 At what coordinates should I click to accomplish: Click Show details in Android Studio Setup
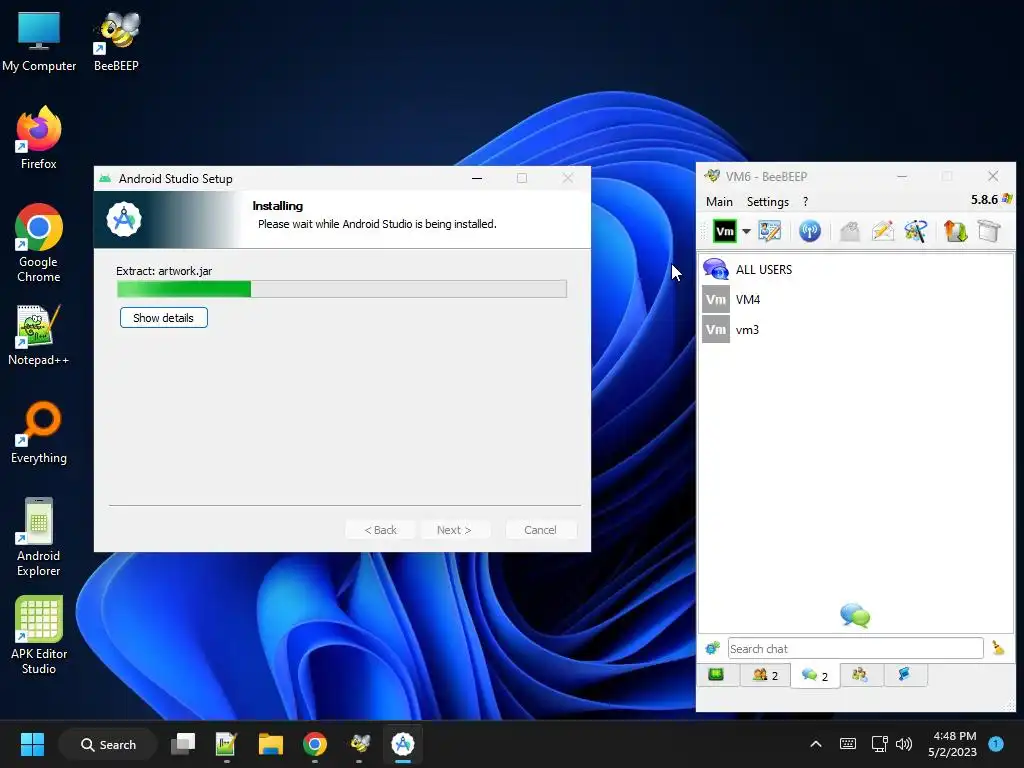pos(163,318)
